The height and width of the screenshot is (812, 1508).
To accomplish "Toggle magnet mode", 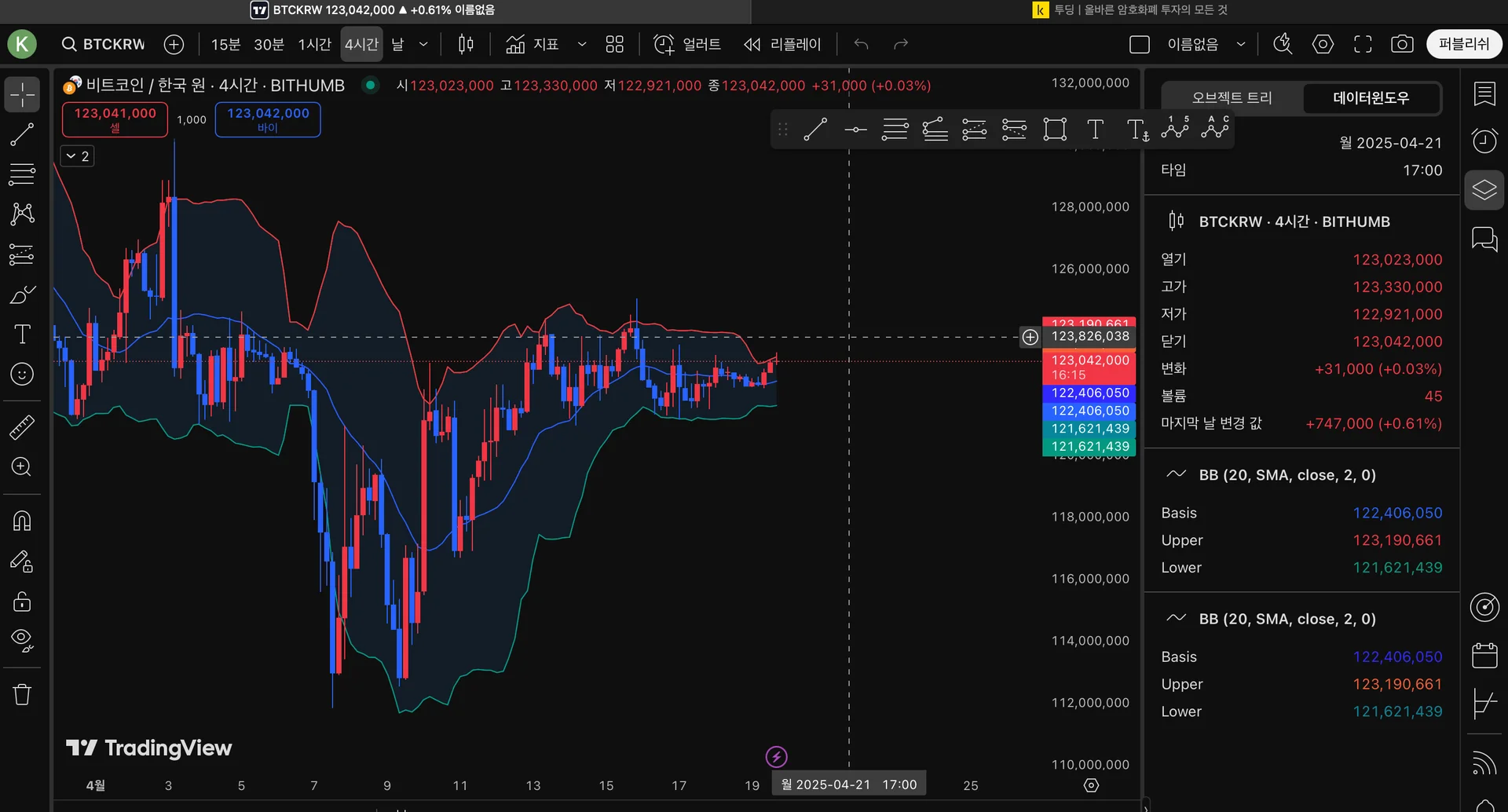I will [22, 521].
